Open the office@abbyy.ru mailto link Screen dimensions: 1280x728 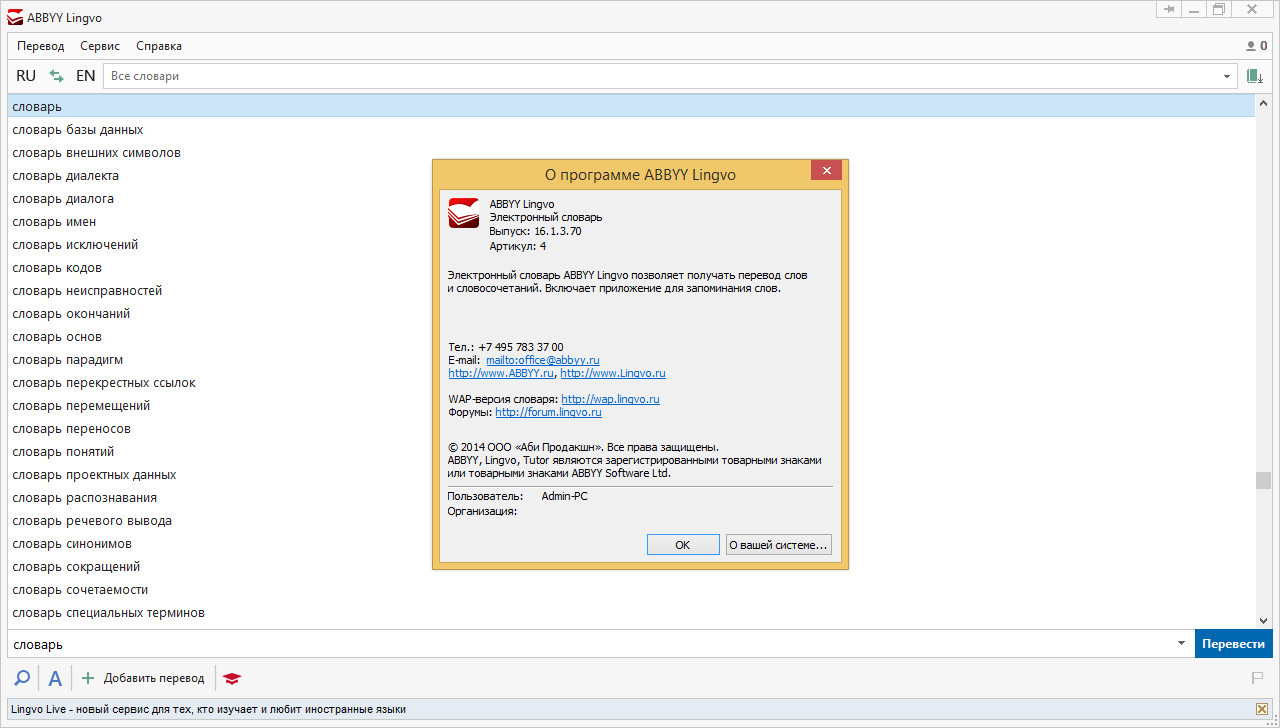543,360
